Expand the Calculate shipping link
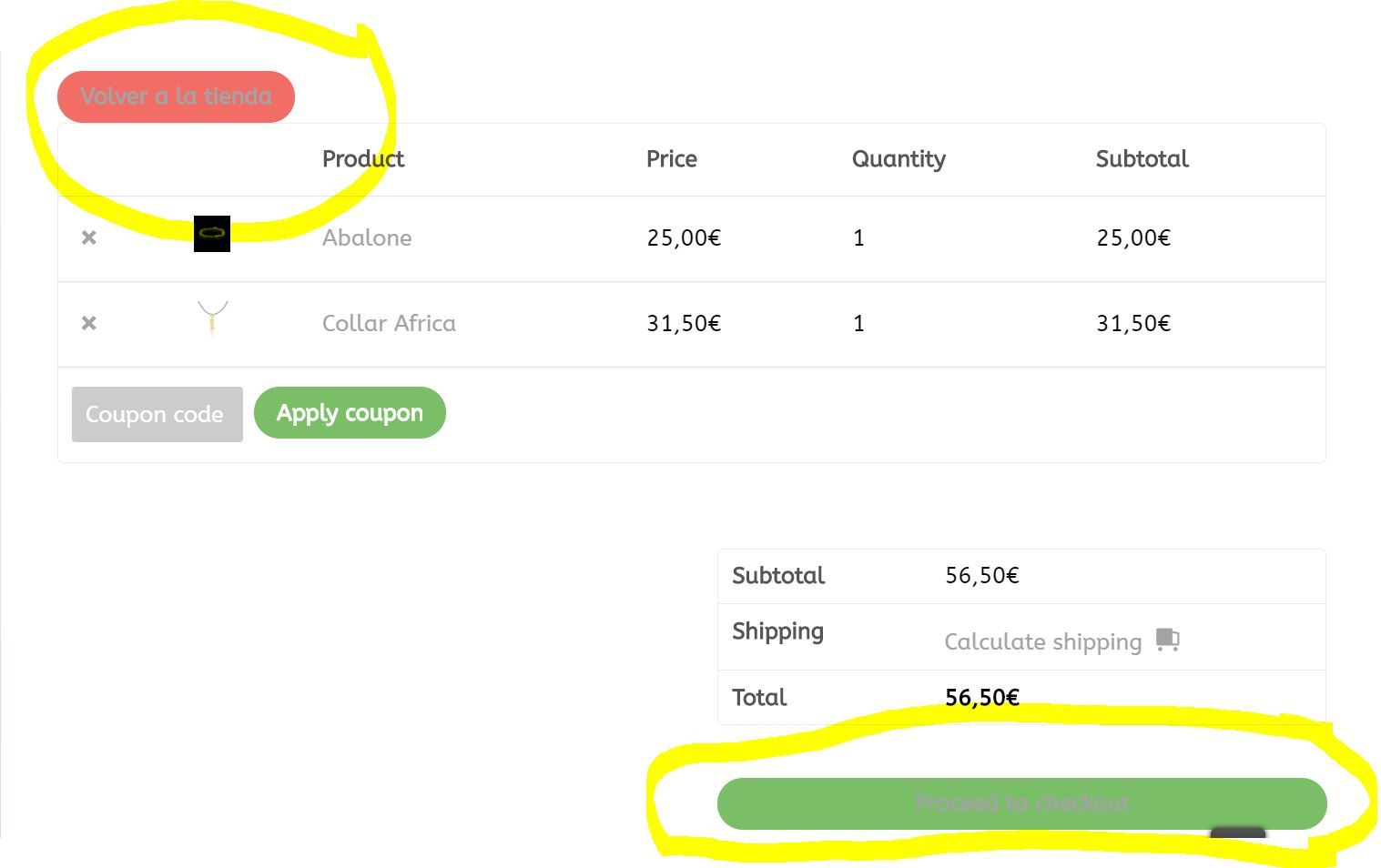Screen dimensions: 1381x868 [1042, 641]
